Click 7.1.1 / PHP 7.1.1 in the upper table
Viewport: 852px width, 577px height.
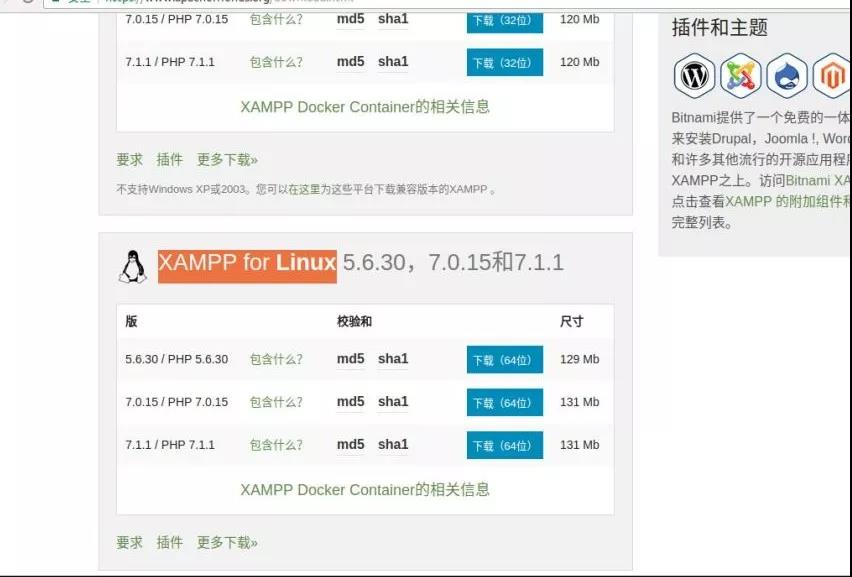(170, 62)
